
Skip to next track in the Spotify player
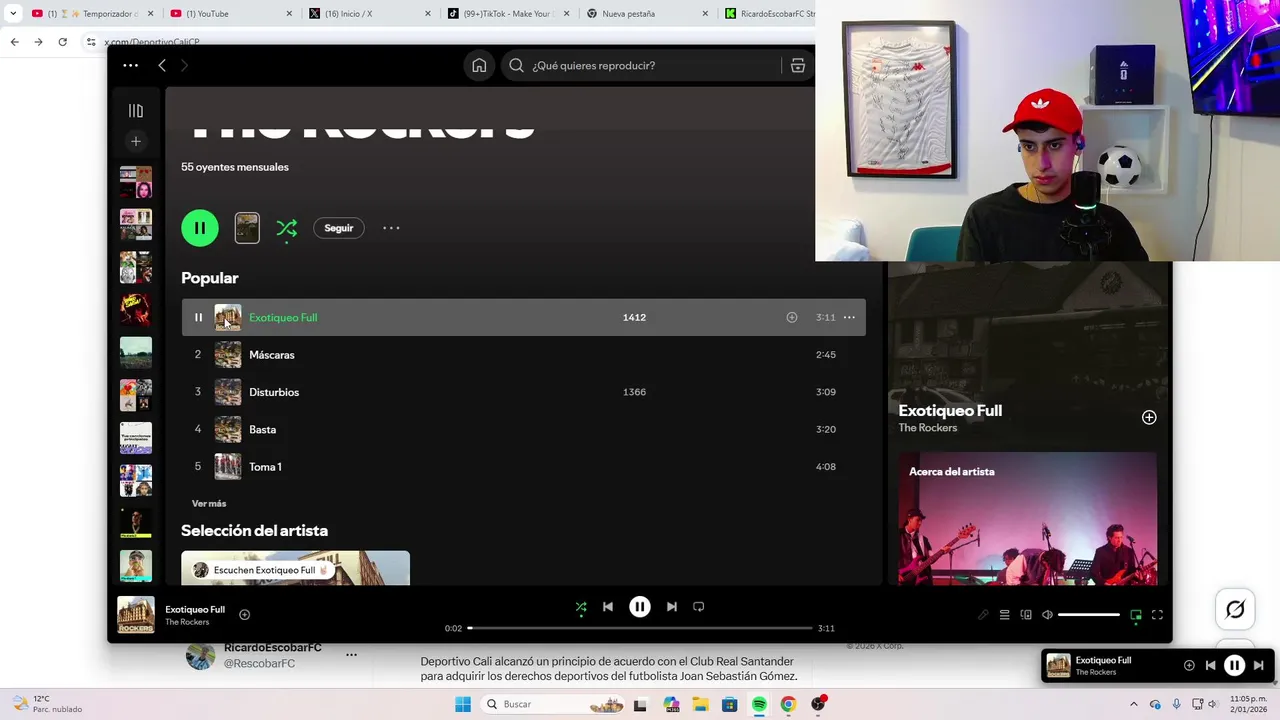pyautogui.click(x=672, y=607)
